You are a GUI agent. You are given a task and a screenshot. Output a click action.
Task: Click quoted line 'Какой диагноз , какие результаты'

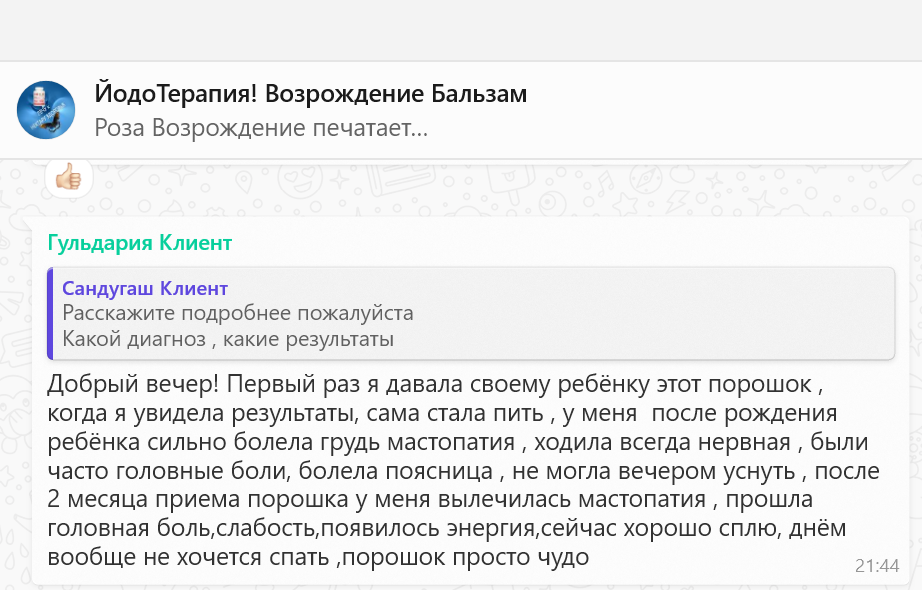pos(228,339)
